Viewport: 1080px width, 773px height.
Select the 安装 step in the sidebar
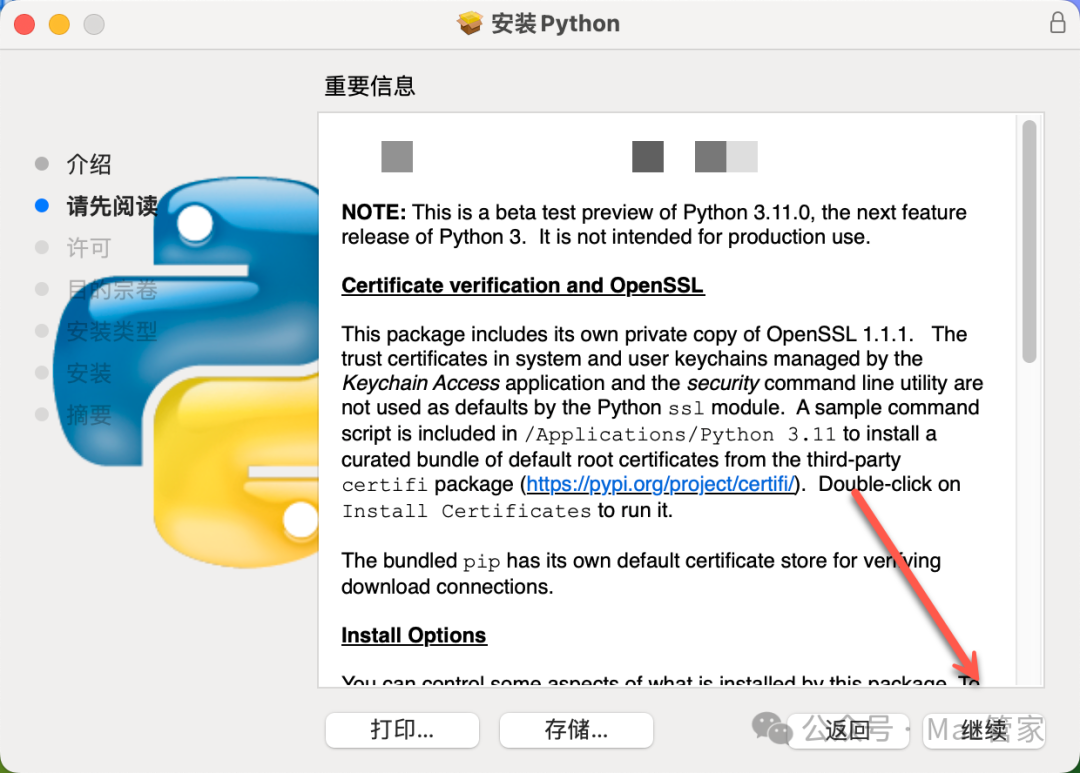[x=89, y=373]
